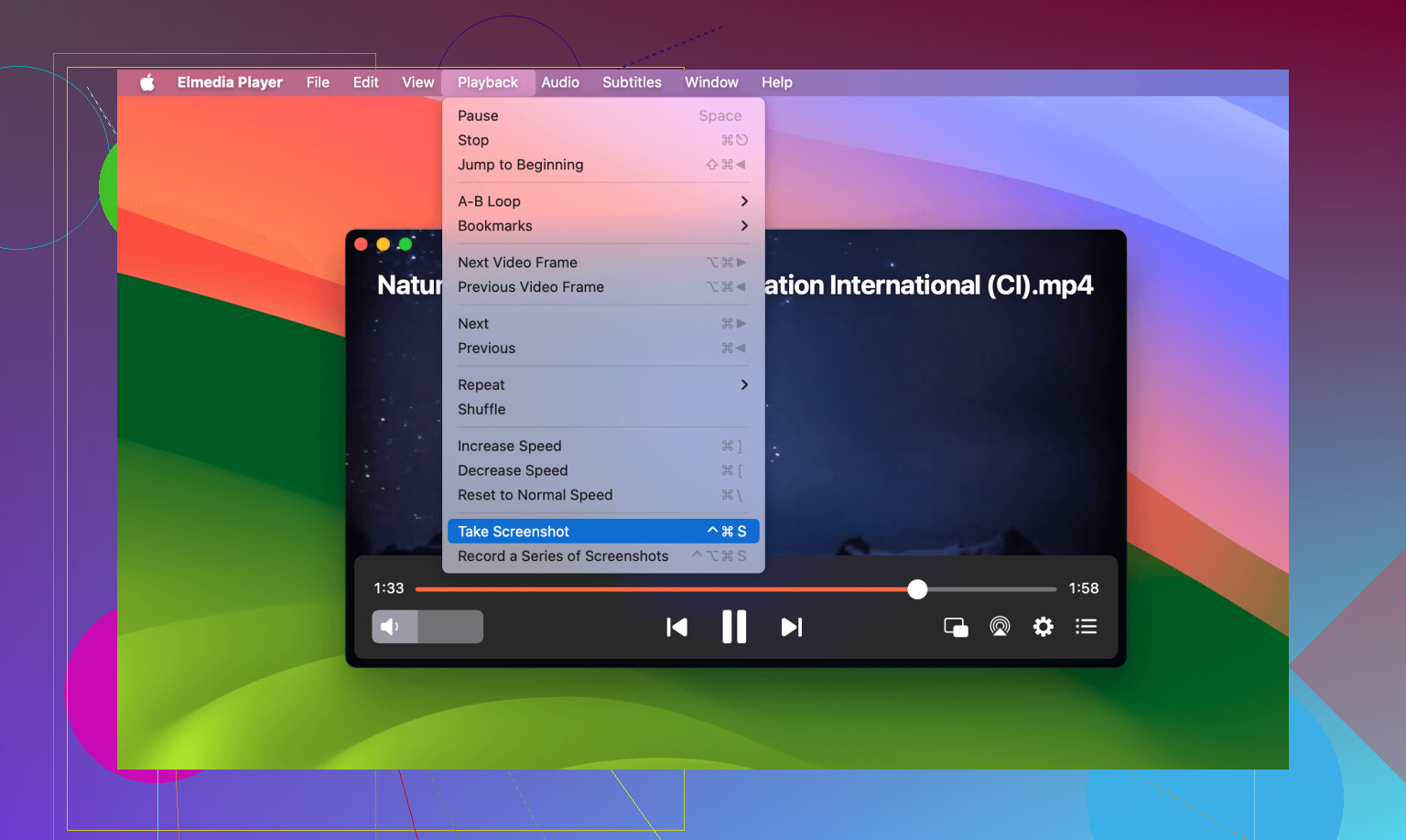Viewport: 1406px width, 840px height.
Task: Select Next Video Frame
Action: (x=603, y=263)
